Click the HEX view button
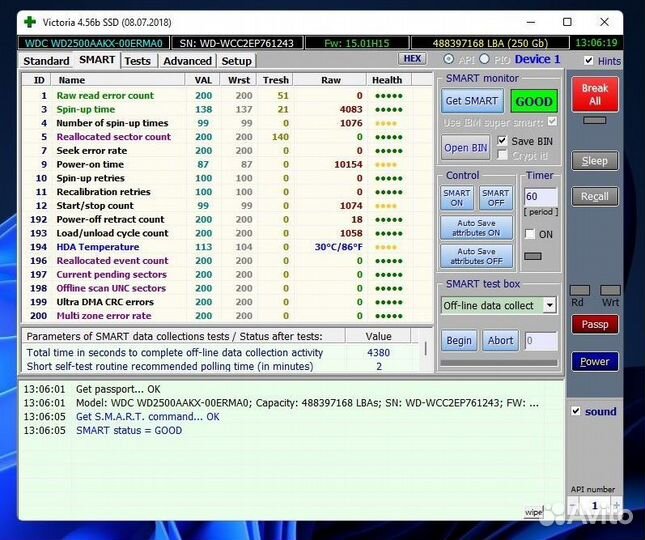Image resolution: width=645 pixels, height=540 pixels. pyautogui.click(x=413, y=59)
